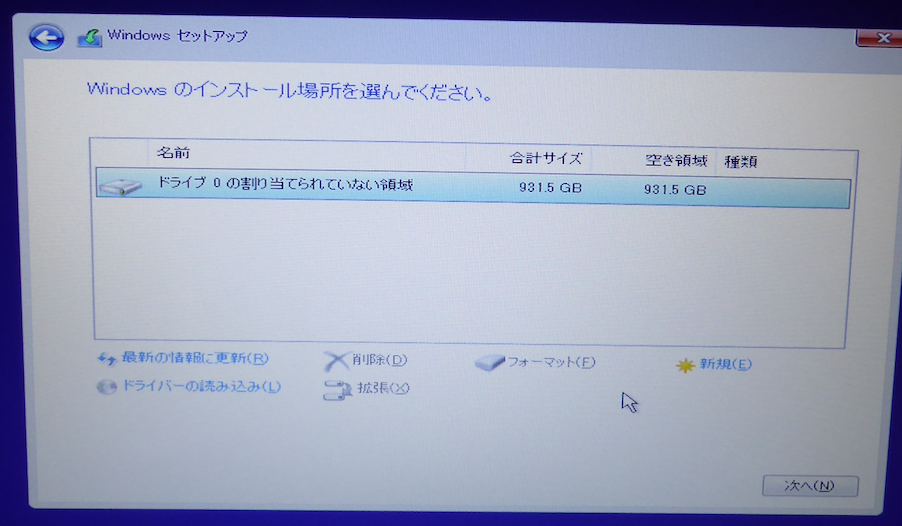
Task: Proceed with the 次へ(N) button
Action: click(x=810, y=486)
